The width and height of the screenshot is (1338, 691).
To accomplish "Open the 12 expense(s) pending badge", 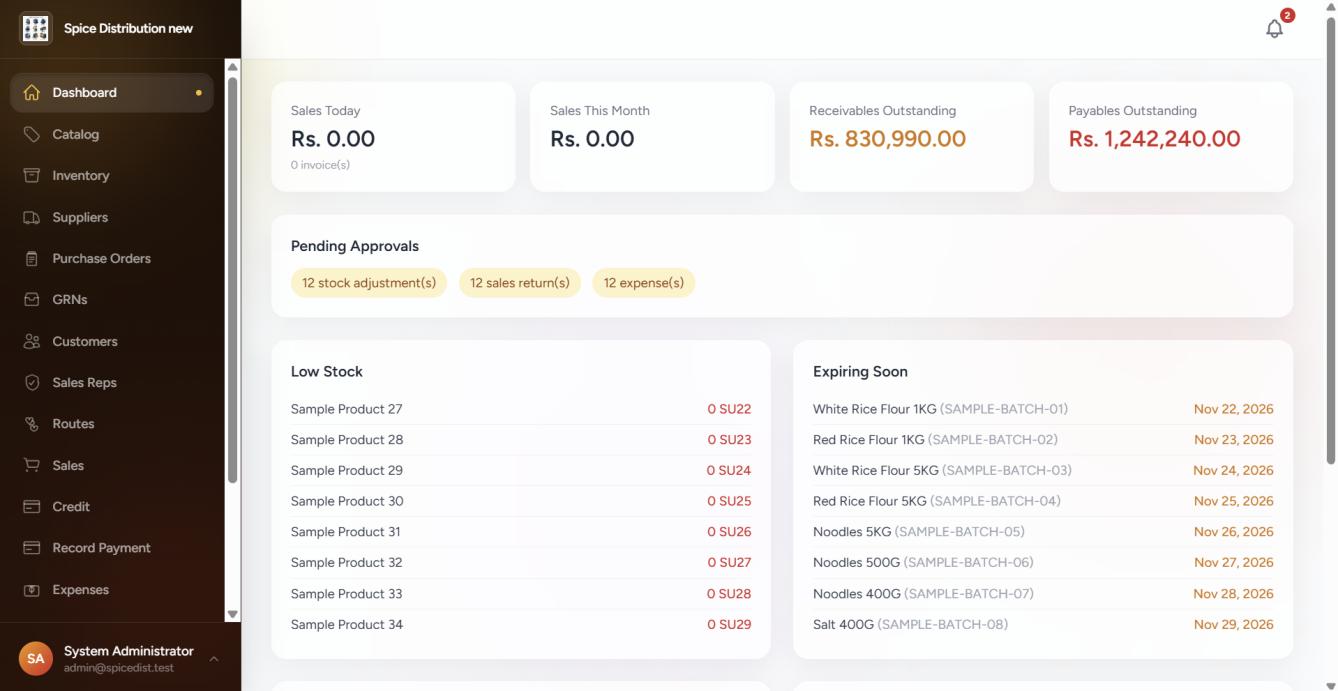I will pos(644,283).
